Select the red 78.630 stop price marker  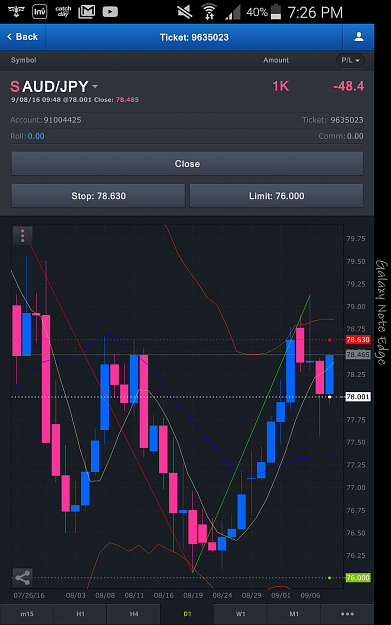[x=358, y=340]
